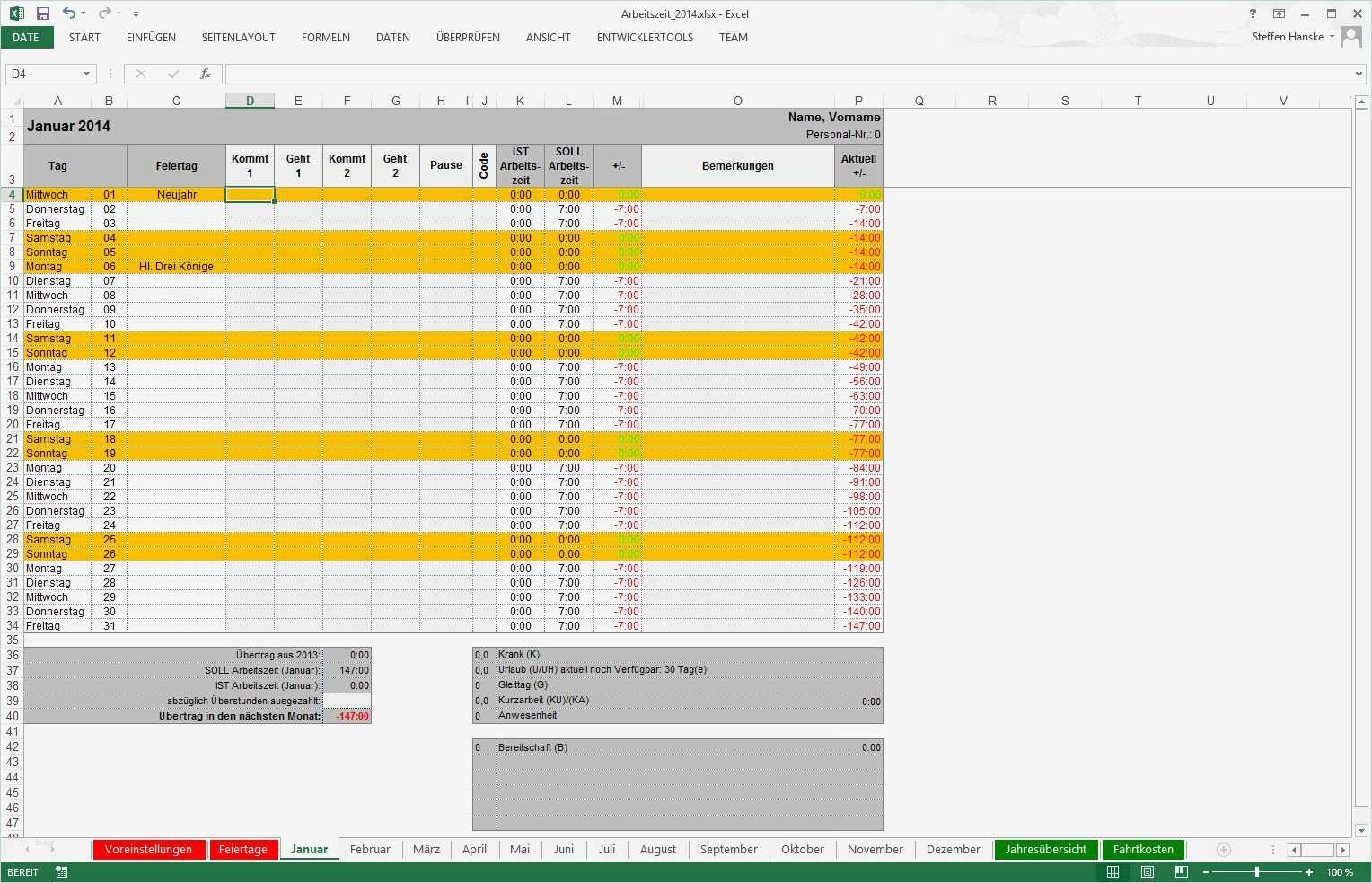This screenshot has height=883, width=1372.
Task: Open the Insert Function (fx) icon
Action: pos(206,74)
